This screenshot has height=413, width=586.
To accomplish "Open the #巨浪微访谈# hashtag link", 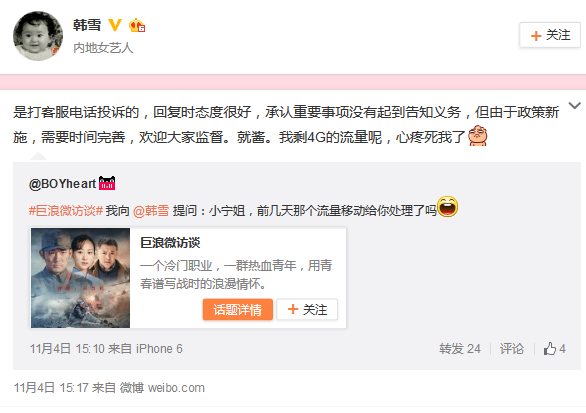I will click(66, 211).
